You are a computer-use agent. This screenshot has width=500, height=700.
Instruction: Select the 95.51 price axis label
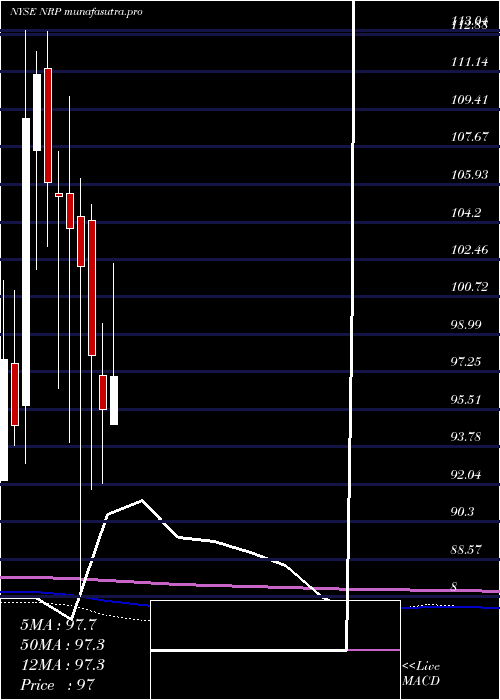466,399
